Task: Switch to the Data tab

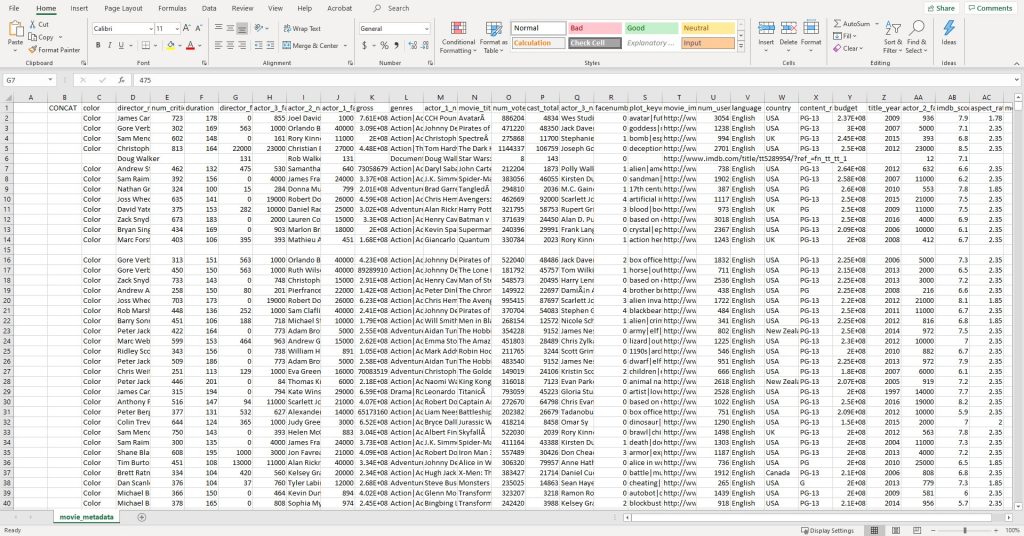Action: (209, 8)
